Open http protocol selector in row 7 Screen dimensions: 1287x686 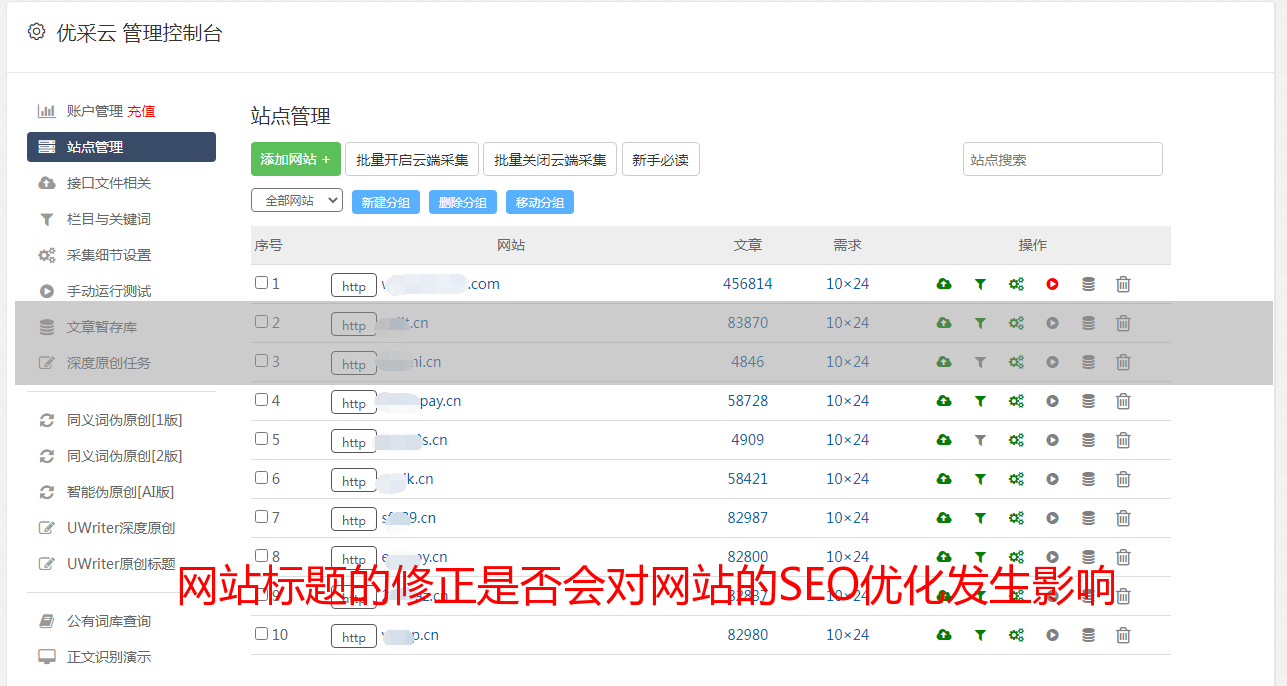pos(354,520)
